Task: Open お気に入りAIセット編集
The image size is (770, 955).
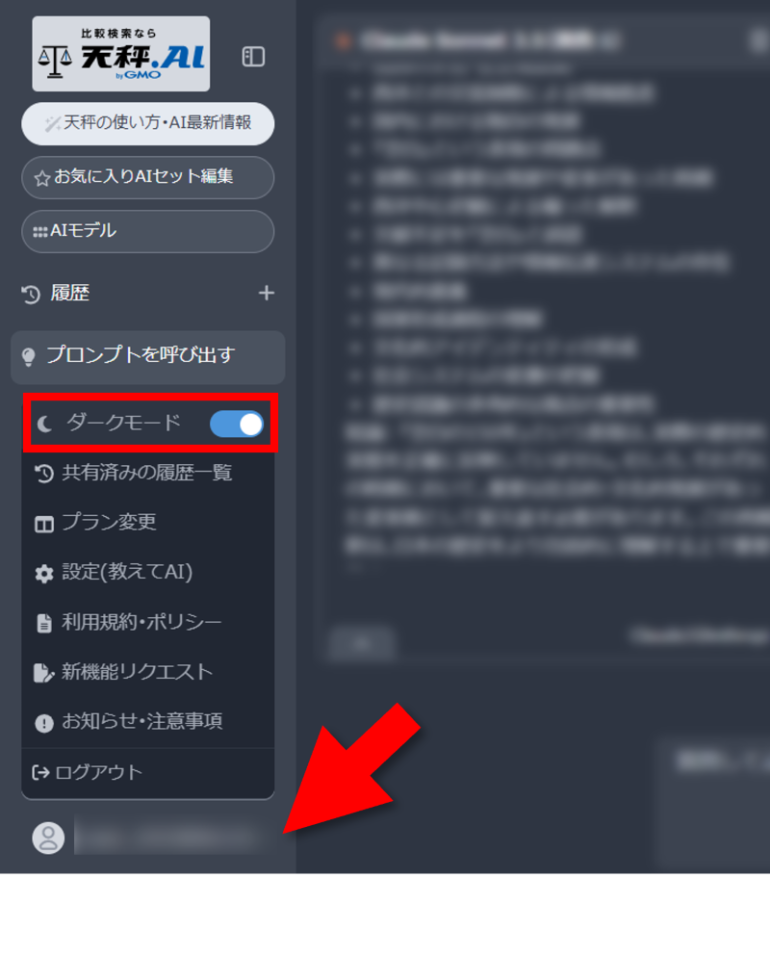Action: tap(148, 177)
